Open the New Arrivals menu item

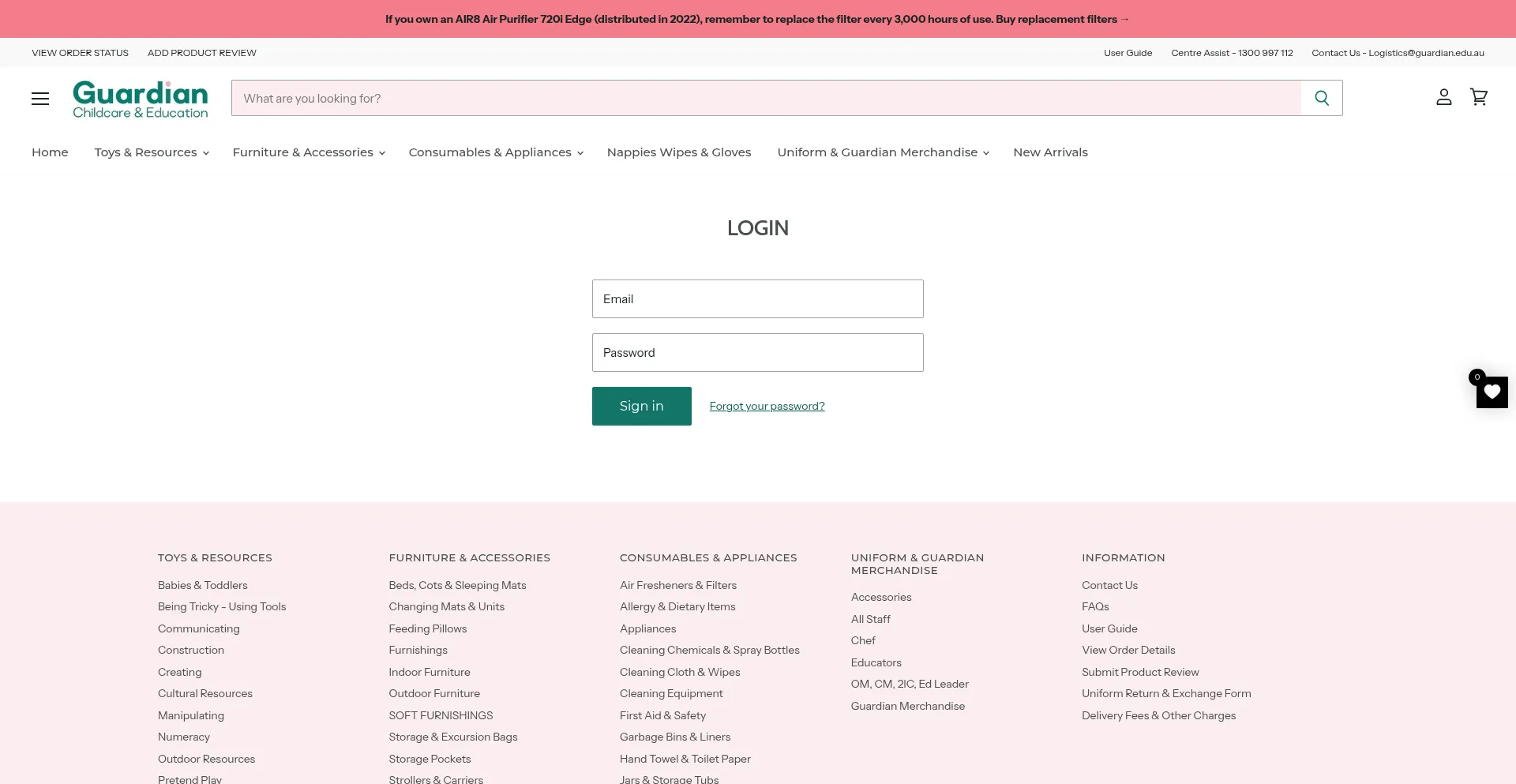tap(1050, 152)
